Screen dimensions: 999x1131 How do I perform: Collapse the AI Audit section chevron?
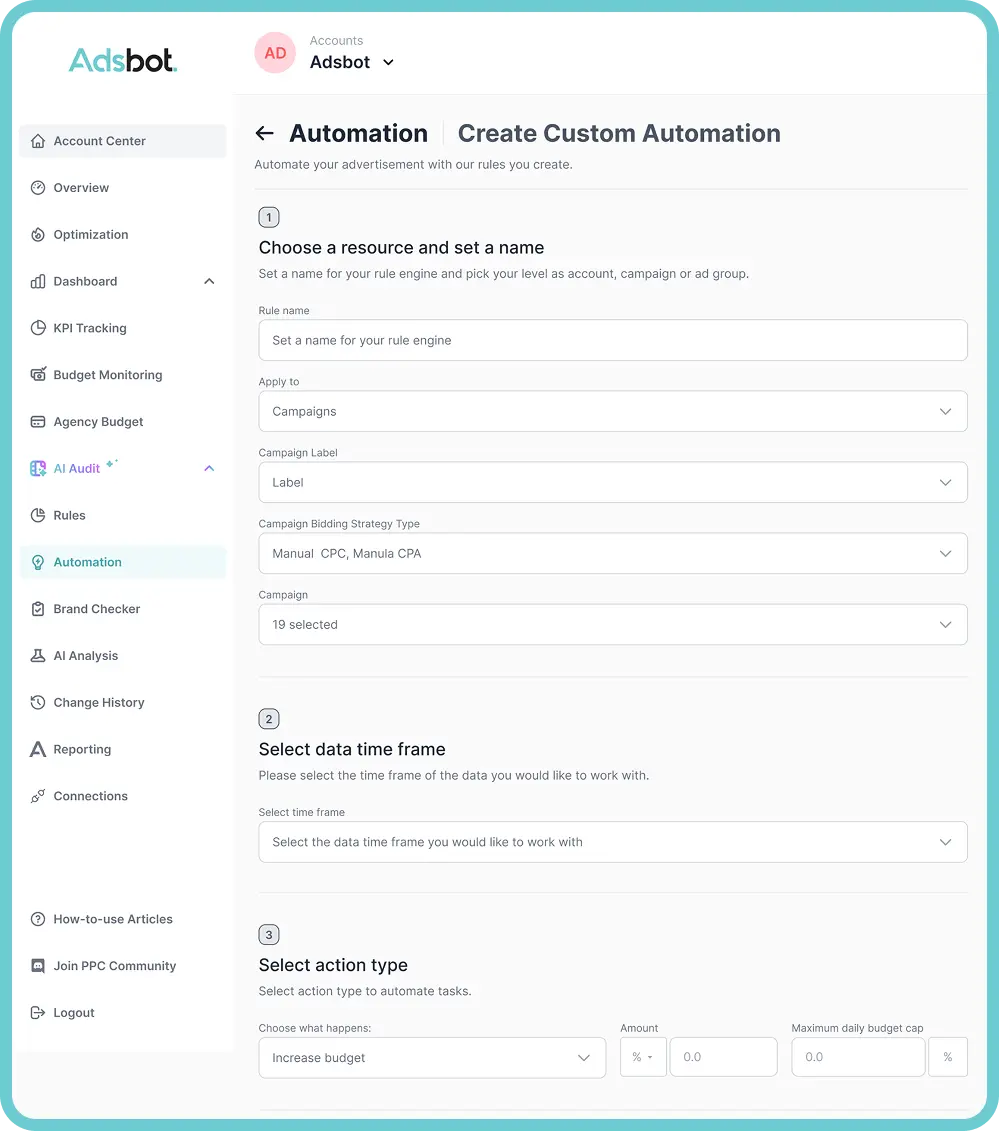(x=209, y=468)
